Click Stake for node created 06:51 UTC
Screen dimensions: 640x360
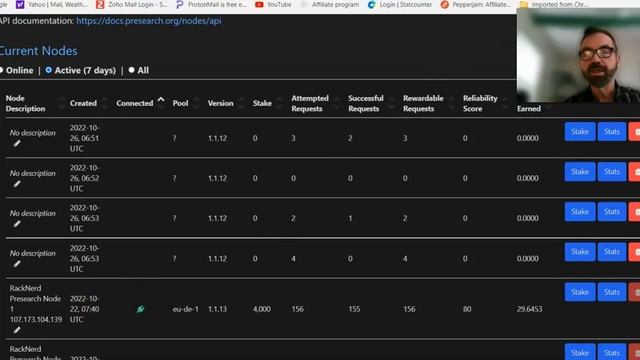[580, 131]
